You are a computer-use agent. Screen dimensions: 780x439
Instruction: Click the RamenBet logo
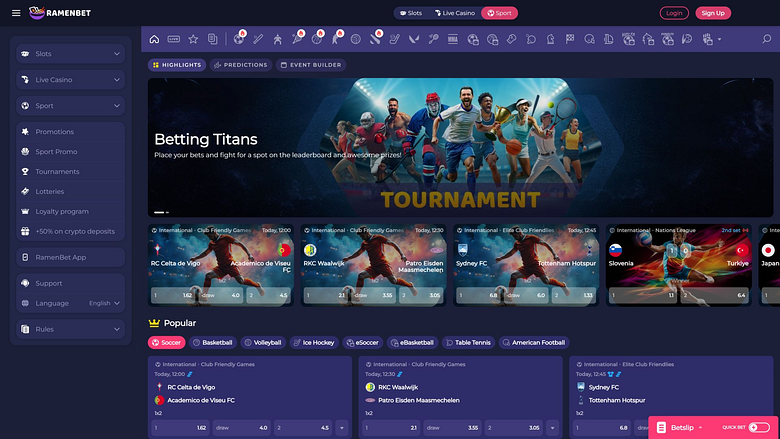60,13
